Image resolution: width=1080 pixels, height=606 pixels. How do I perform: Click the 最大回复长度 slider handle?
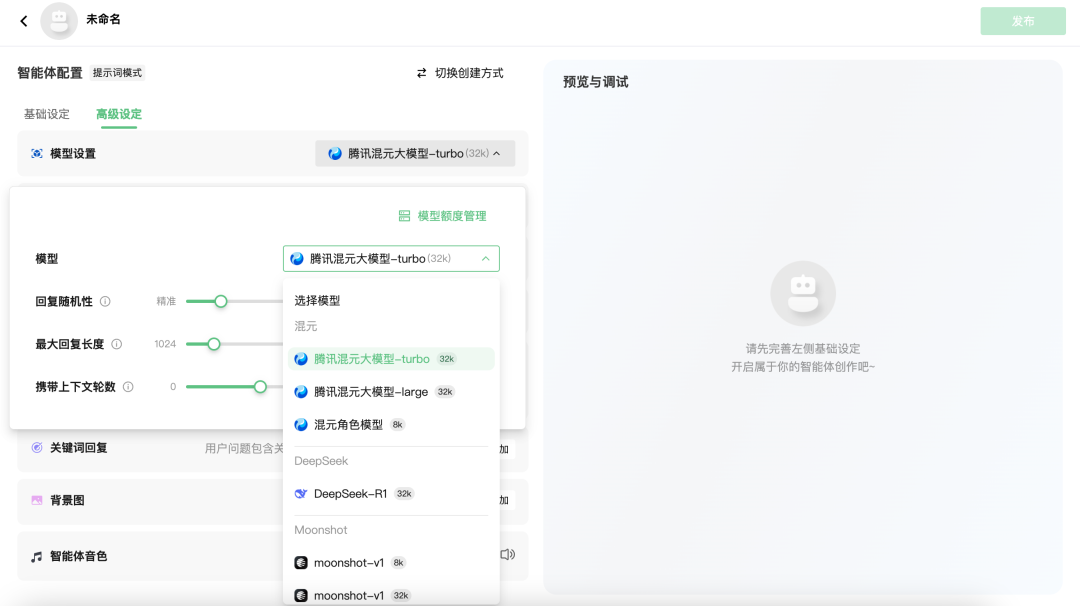click(x=214, y=344)
